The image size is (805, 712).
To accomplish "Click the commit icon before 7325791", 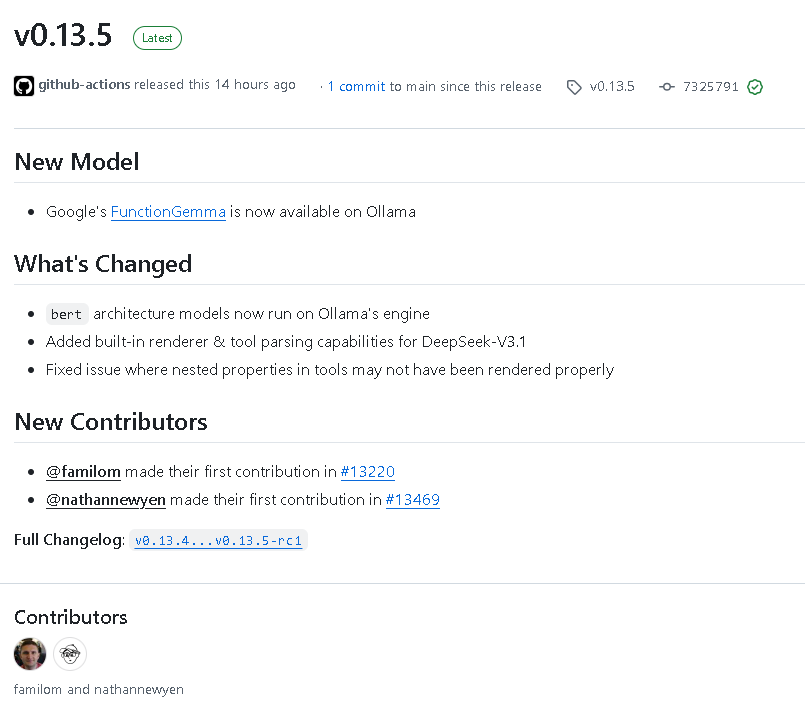I will pyautogui.click(x=667, y=87).
